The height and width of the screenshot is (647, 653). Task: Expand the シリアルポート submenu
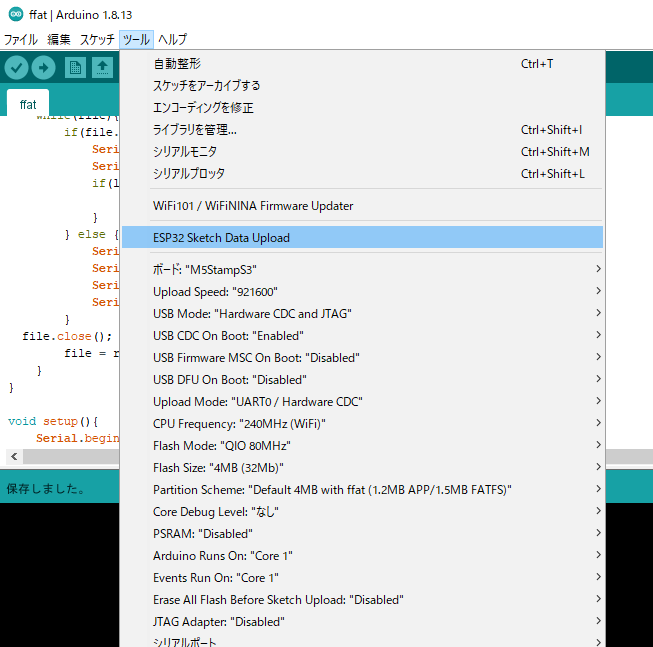pyautogui.click(x=362, y=640)
